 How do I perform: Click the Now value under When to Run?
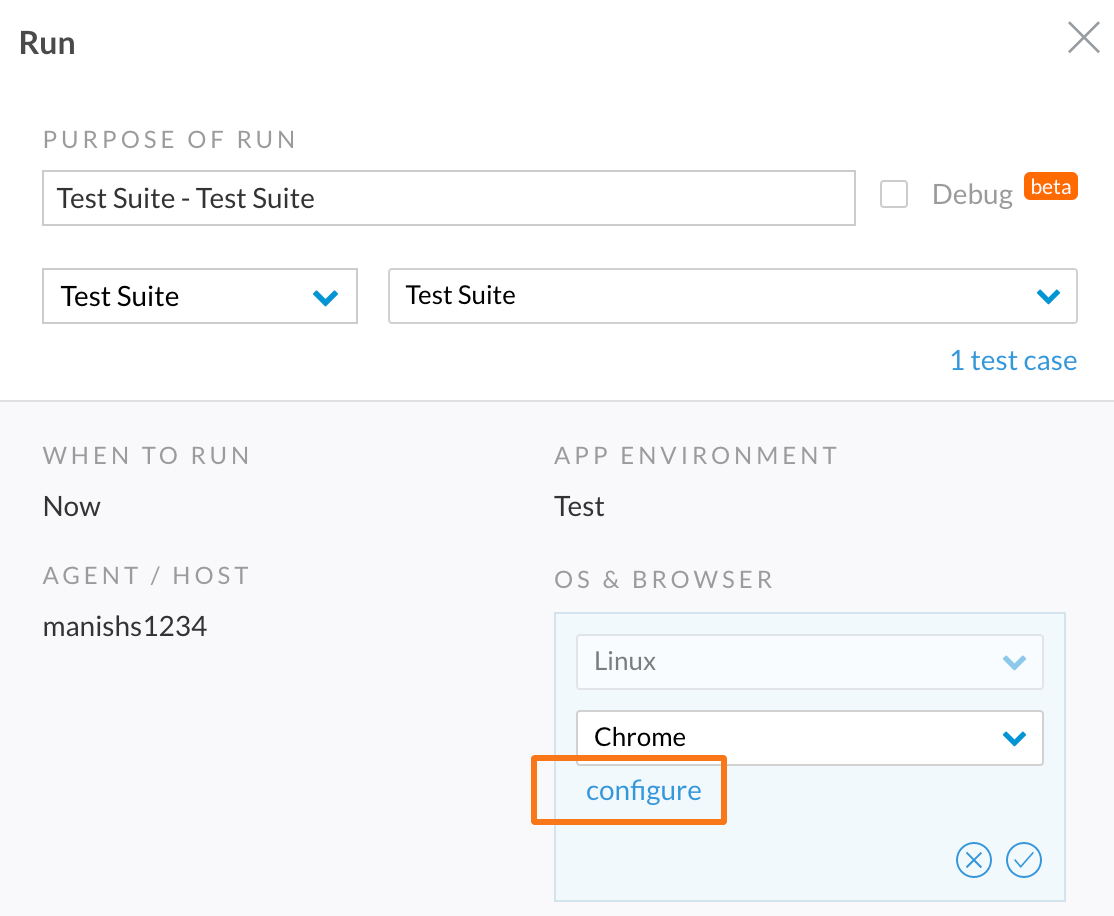coord(72,507)
